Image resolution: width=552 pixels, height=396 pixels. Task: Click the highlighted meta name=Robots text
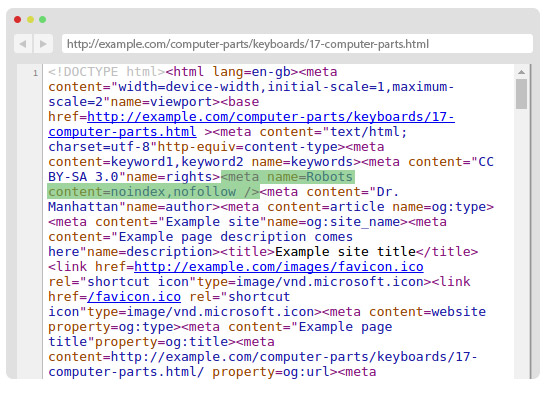point(288,177)
